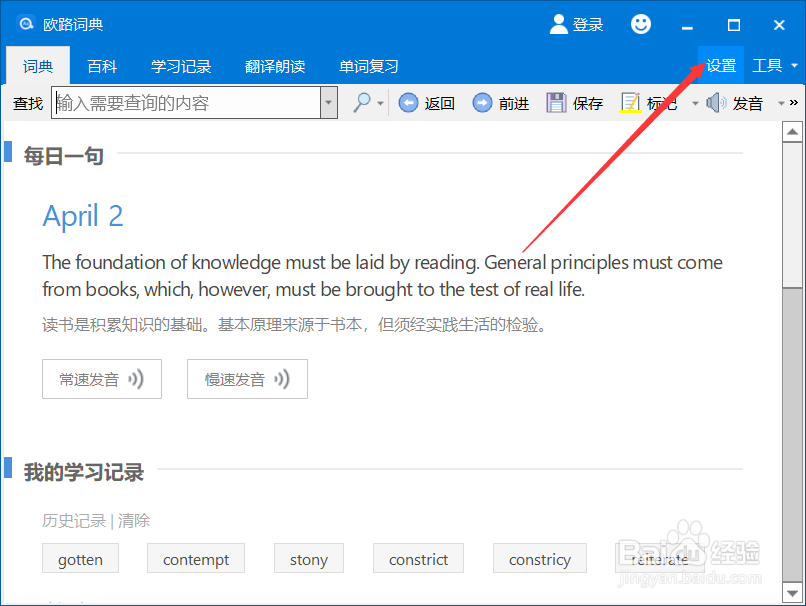The height and width of the screenshot is (606, 806).
Task: Click the scrollbar up arrow
Action: [x=792, y=132]
